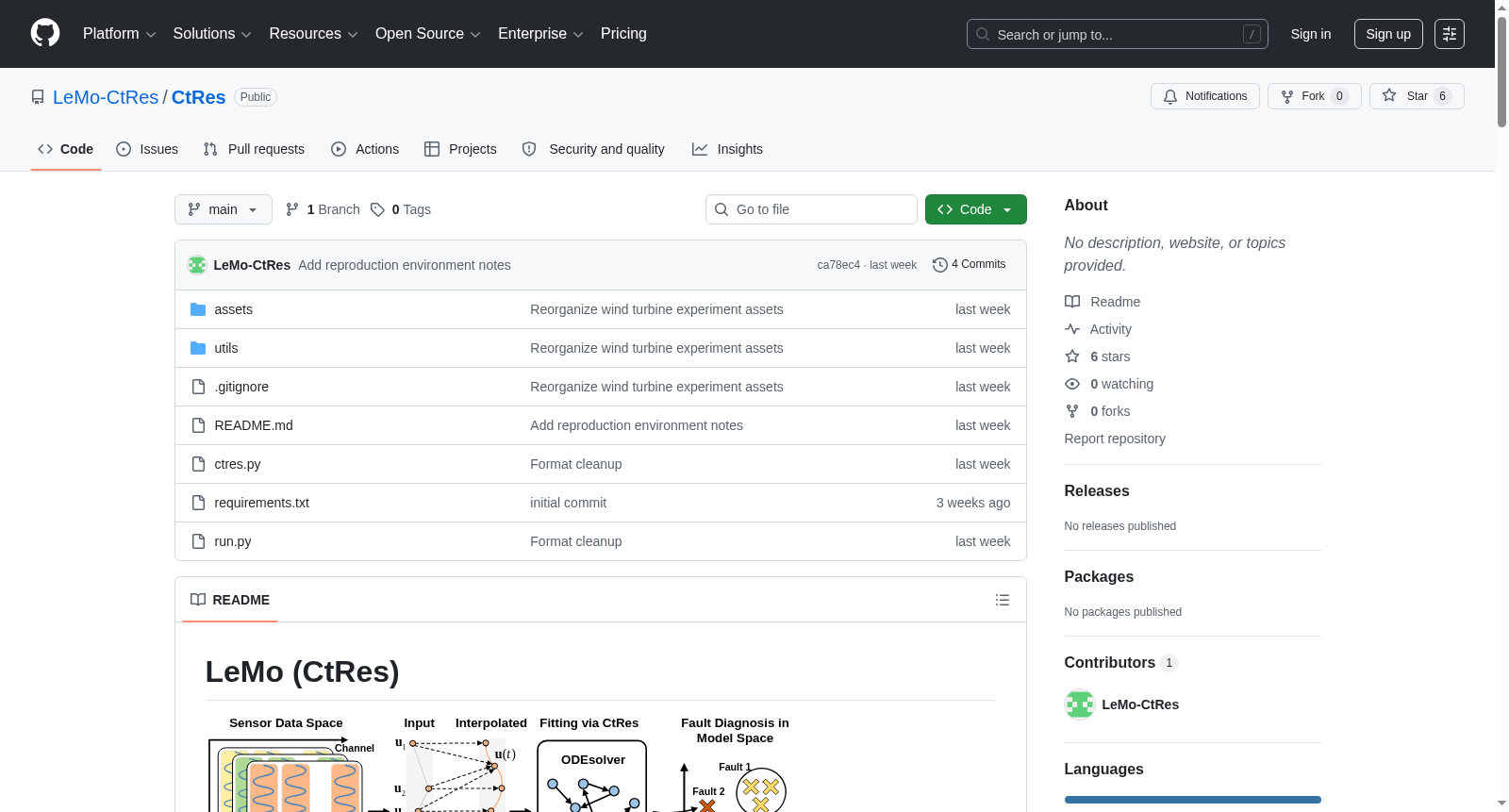The width and height of the screenshot is (1509, 812).
Task: Click LeMo-CtRes avatar in commit row
Action: coord(197,265)
